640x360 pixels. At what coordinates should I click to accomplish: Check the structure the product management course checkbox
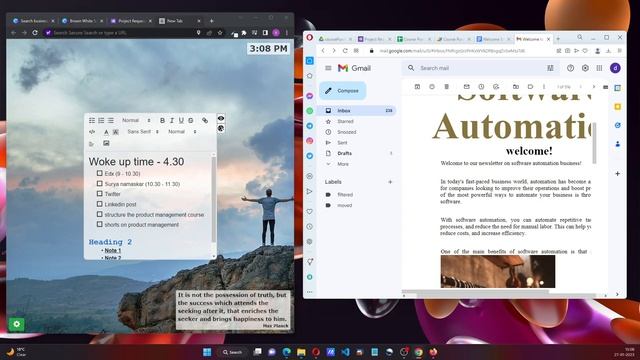click(100, 214)
